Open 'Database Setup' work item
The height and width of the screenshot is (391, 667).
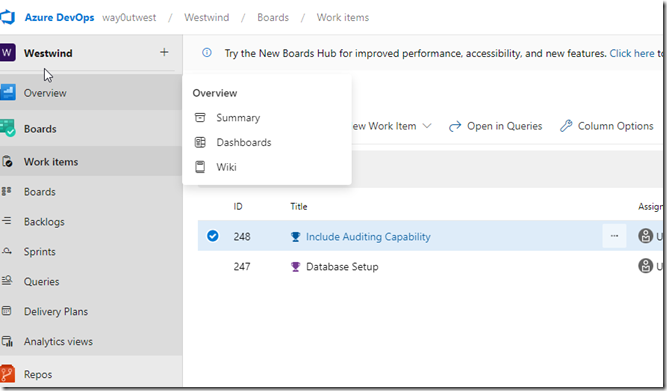pos(342,267)
